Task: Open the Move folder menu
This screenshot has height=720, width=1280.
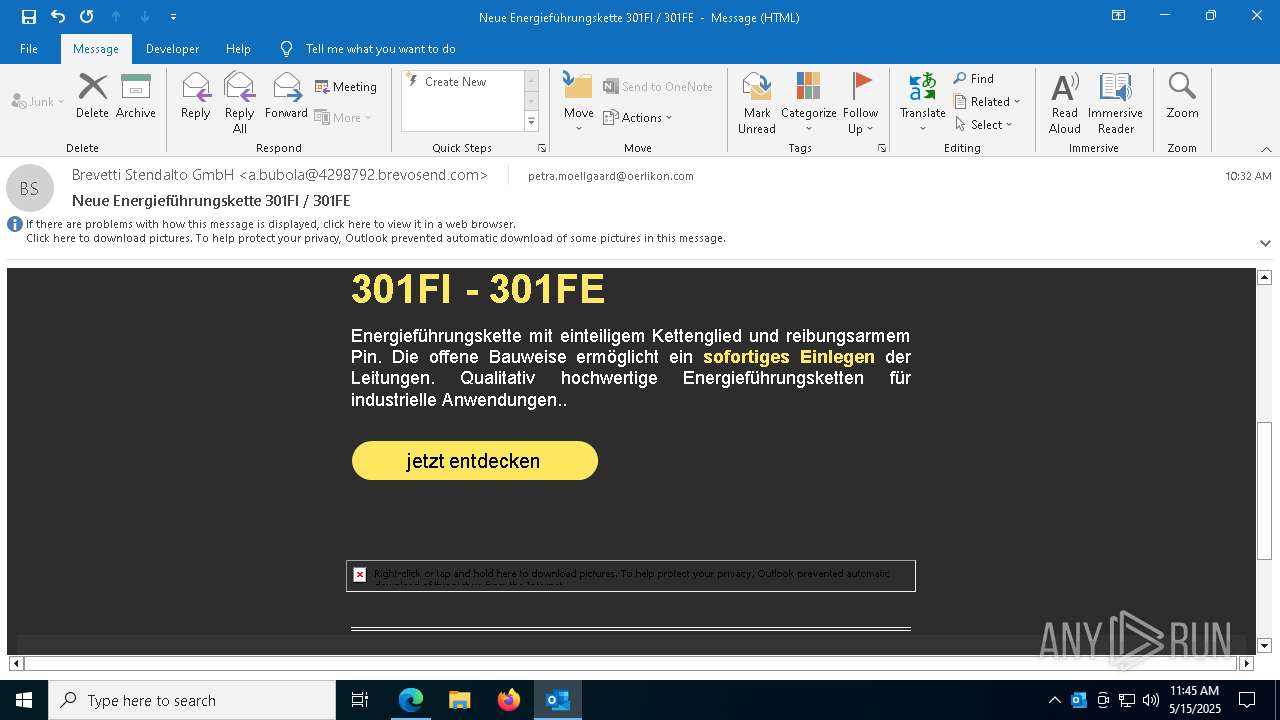Action: click(579, 103)
